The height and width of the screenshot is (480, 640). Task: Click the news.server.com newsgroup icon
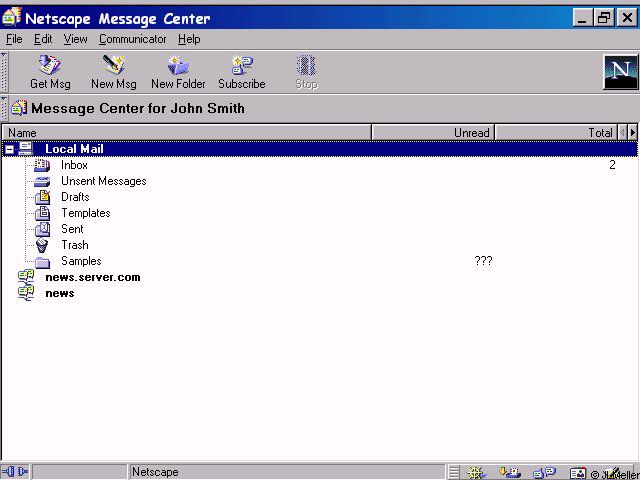pyautogui.click(x=26, y=278)
